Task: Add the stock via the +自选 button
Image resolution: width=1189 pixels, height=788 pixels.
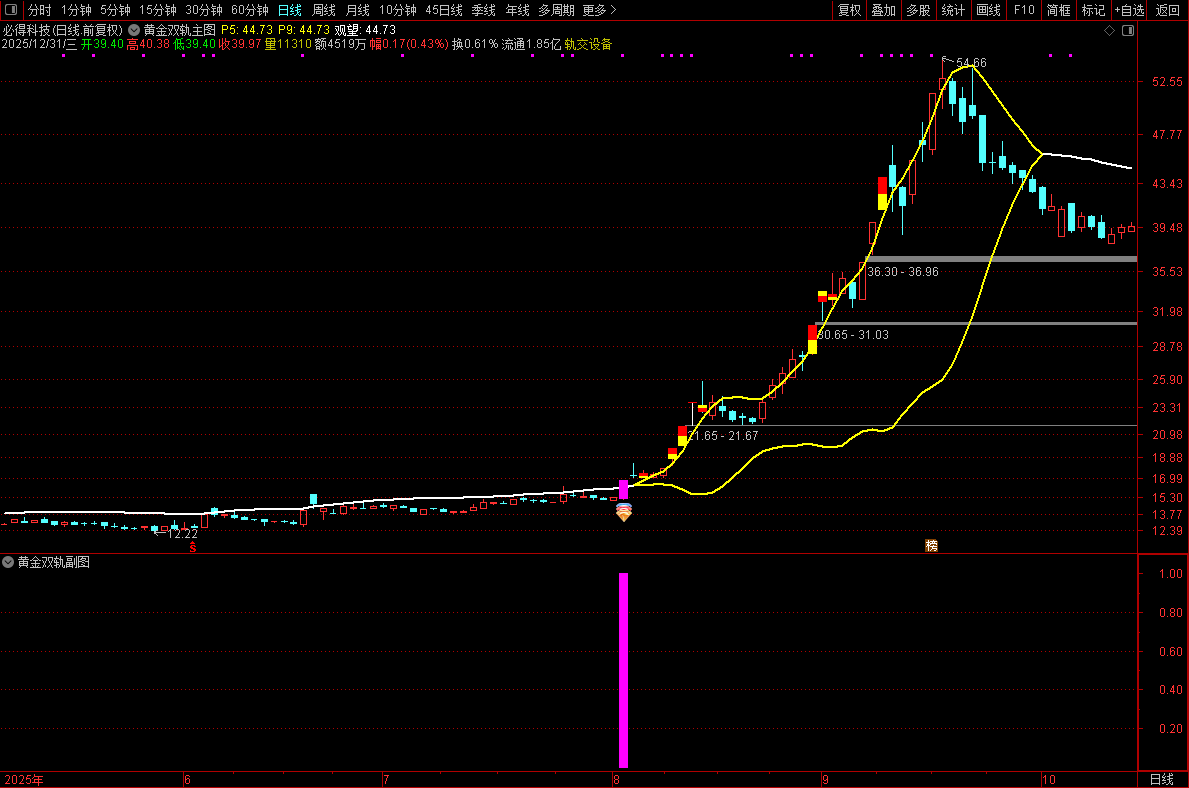Action: click(1129, 10)
